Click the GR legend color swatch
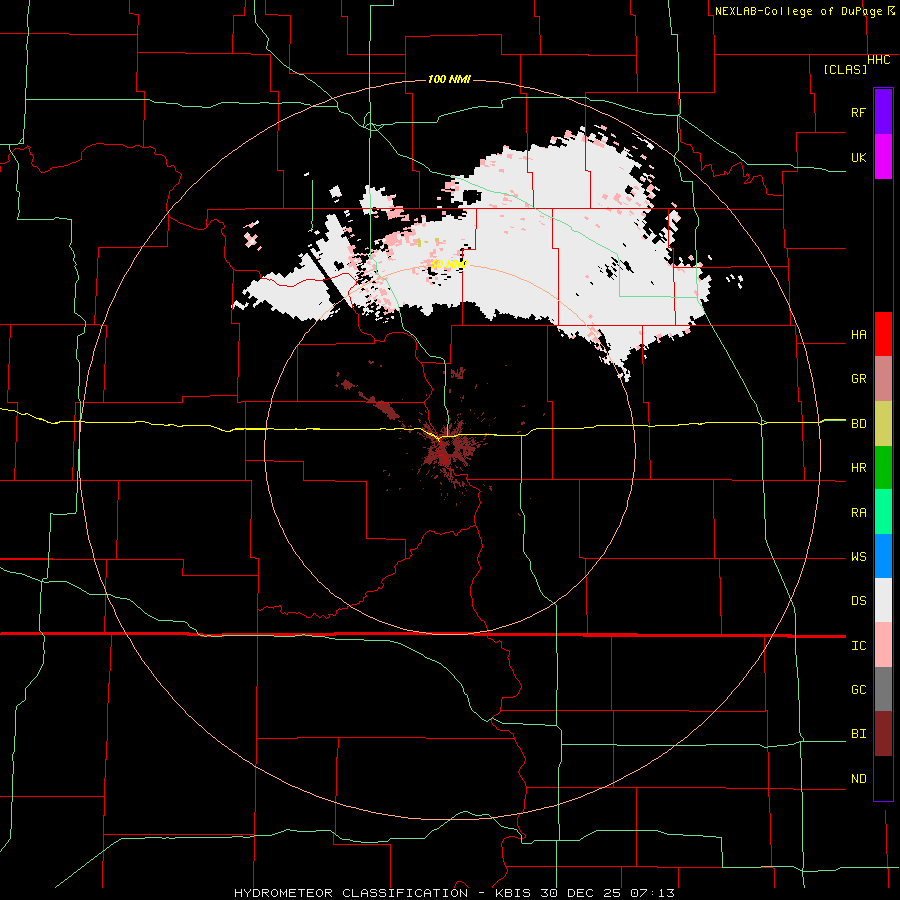 pos(883,379)
